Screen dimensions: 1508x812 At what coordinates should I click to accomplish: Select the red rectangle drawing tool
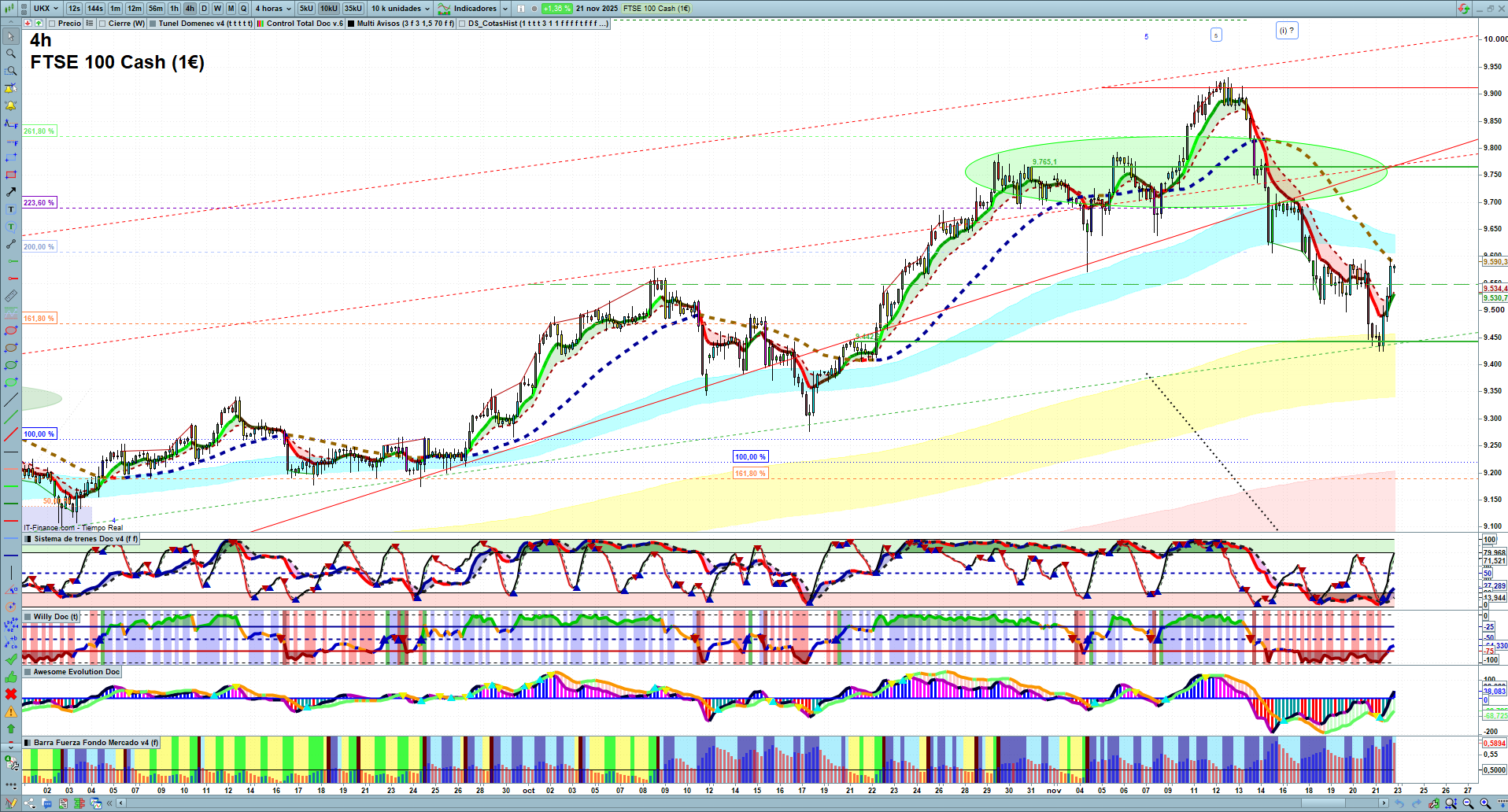point(11,175)
